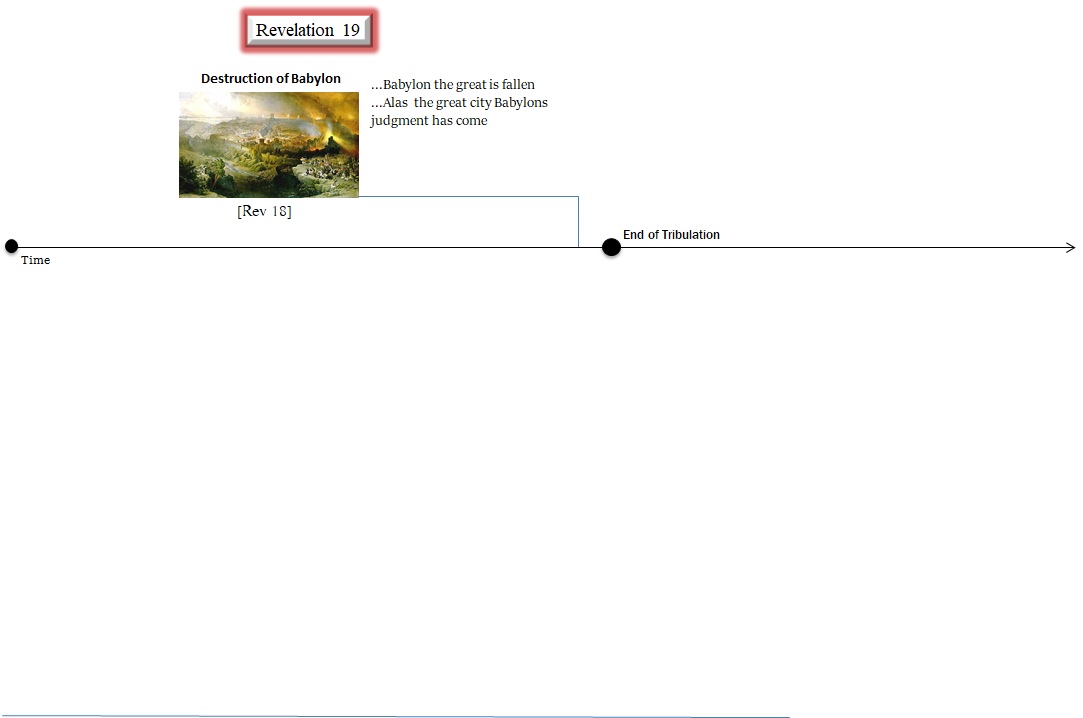Click the burning Babylon painting image

tap(268, 144)
